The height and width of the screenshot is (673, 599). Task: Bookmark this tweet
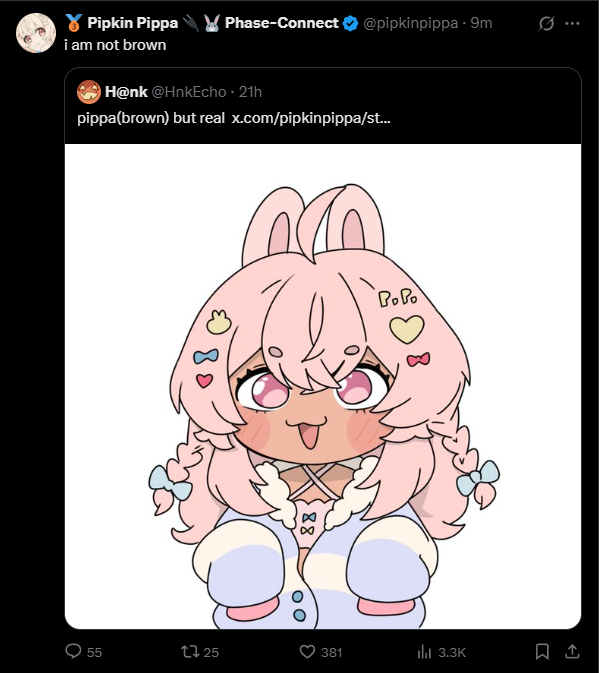pos(542,652)
